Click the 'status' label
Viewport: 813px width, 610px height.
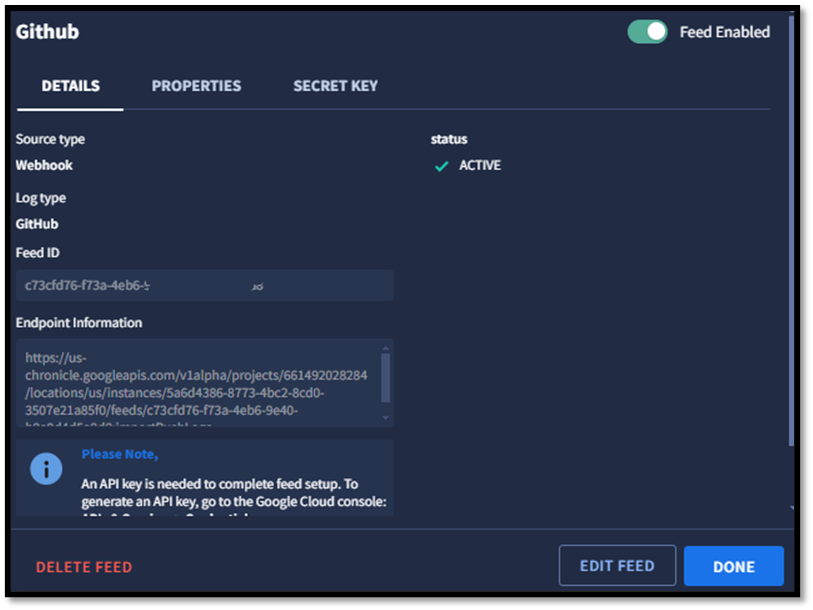click(x=449, y=139)
